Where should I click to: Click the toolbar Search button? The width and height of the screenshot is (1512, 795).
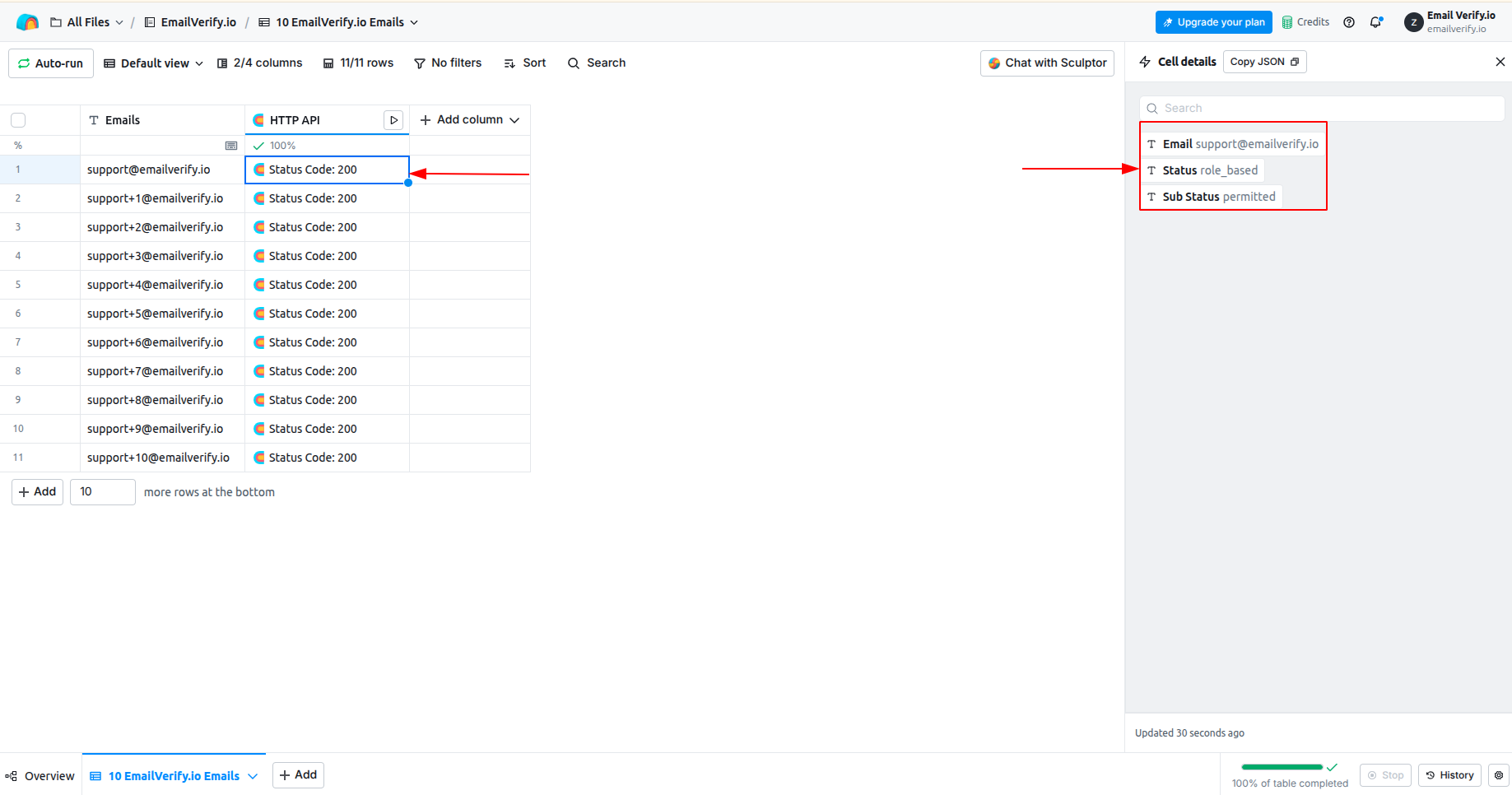pos(597,63)
